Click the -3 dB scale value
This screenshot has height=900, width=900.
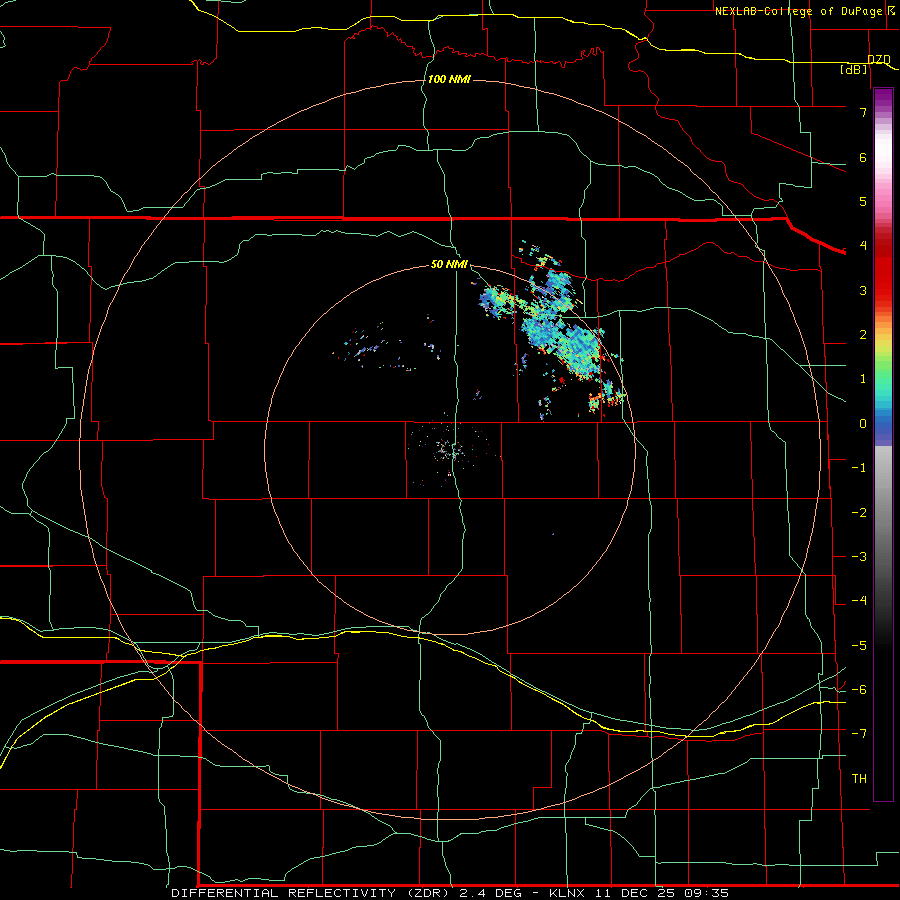(859, 557)
